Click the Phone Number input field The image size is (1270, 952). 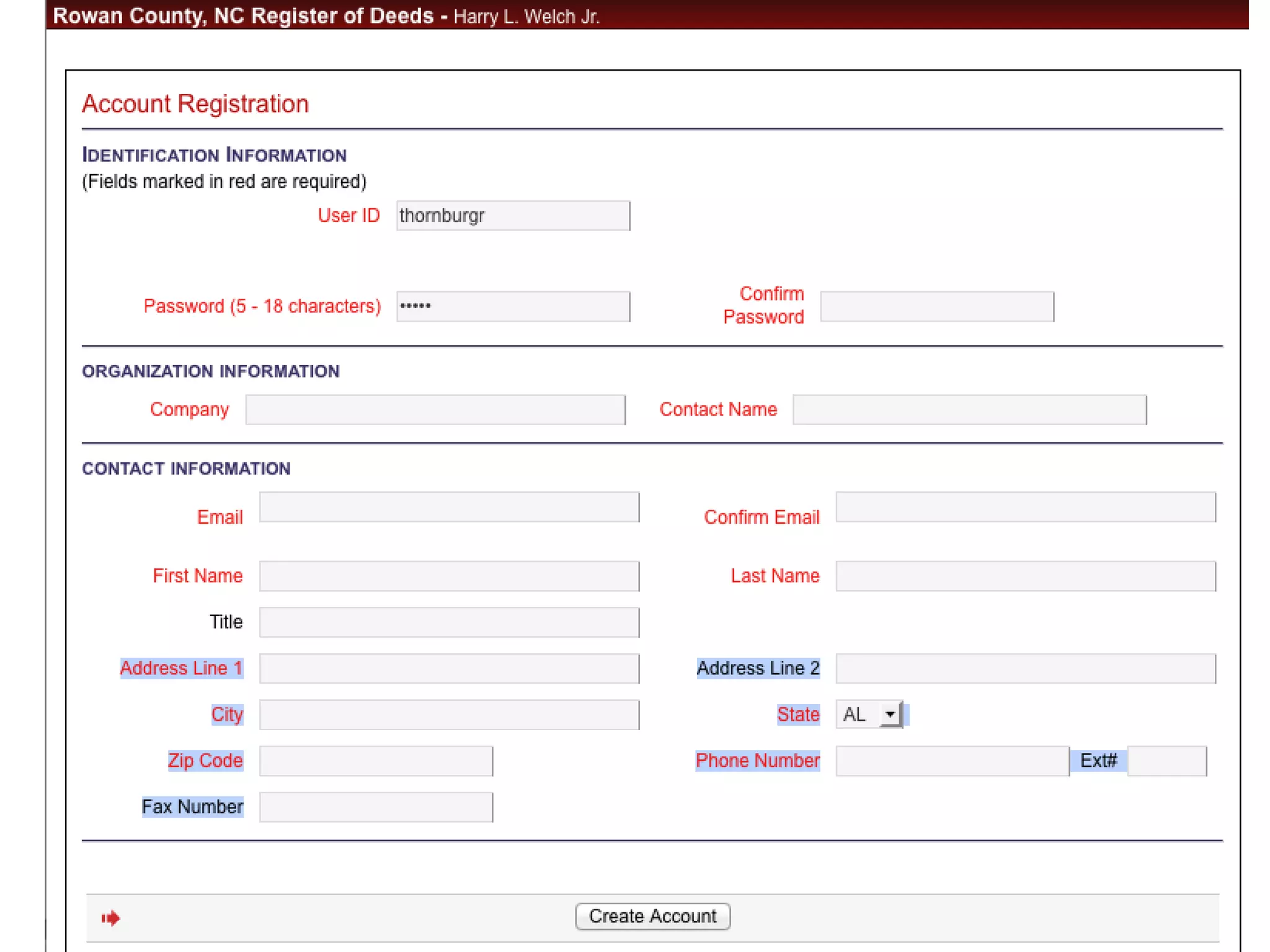click(x=952, y=760)
